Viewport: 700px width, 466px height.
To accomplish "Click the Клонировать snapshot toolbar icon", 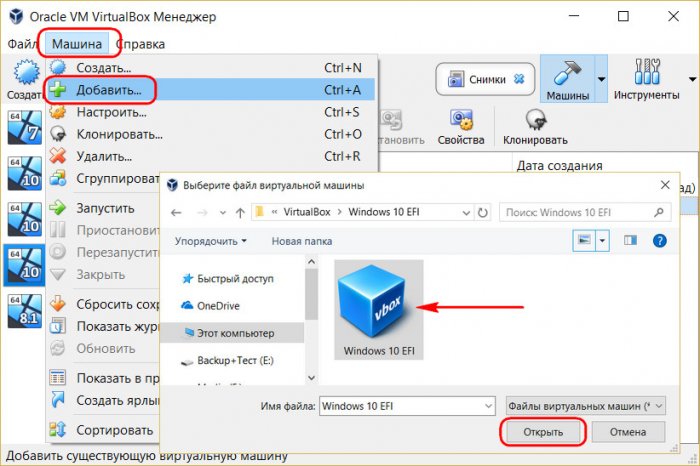I will pos(535,127).
